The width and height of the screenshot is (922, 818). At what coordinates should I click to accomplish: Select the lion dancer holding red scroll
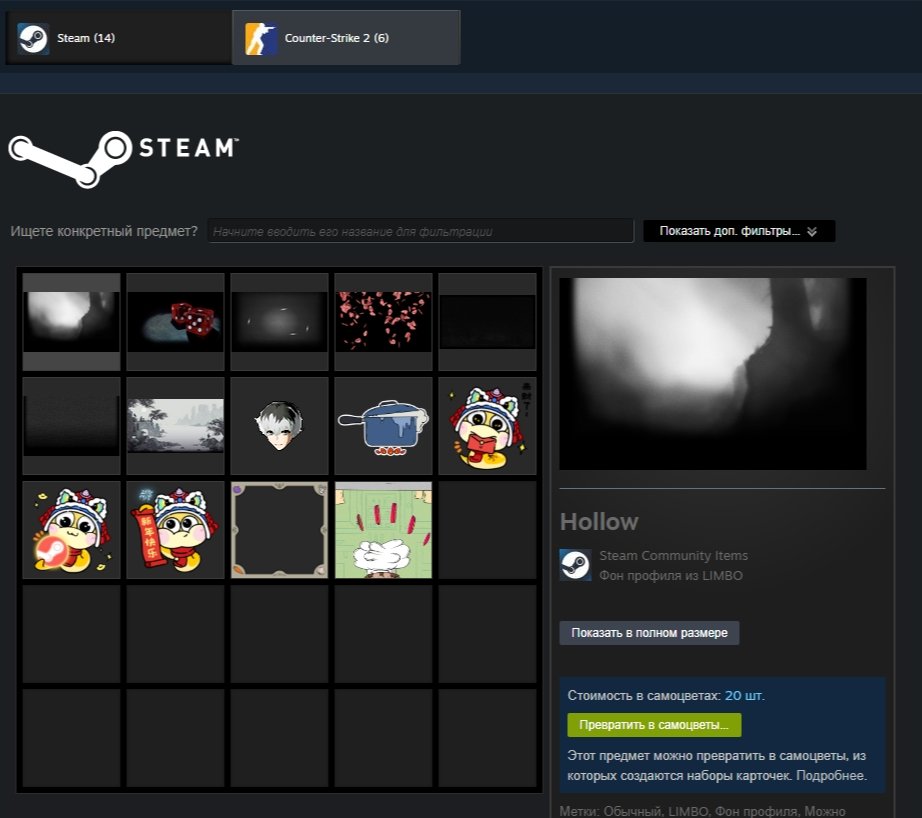coord(175,530)
